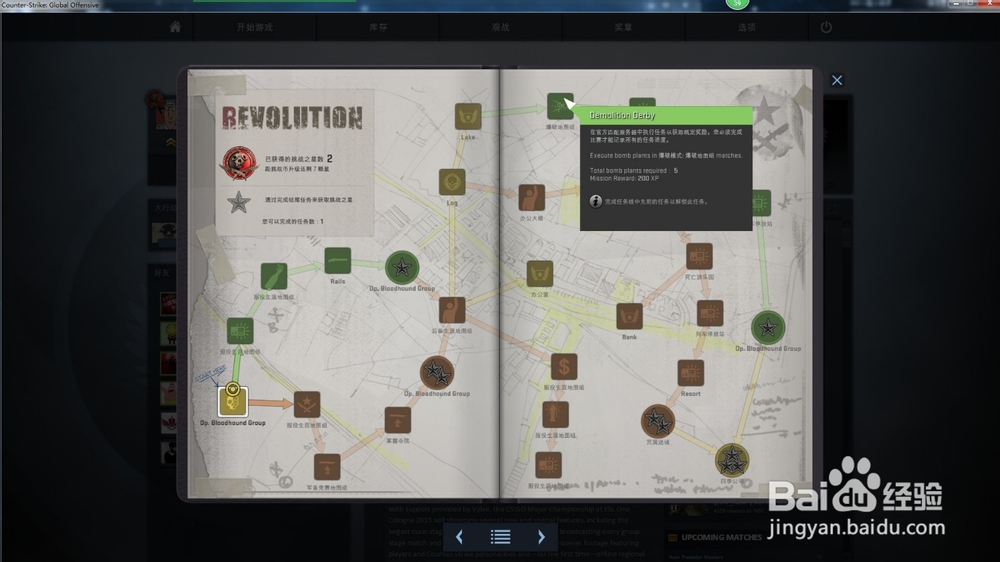
Task: Click the yellow START HERE mission node
Action: point(233,402)
